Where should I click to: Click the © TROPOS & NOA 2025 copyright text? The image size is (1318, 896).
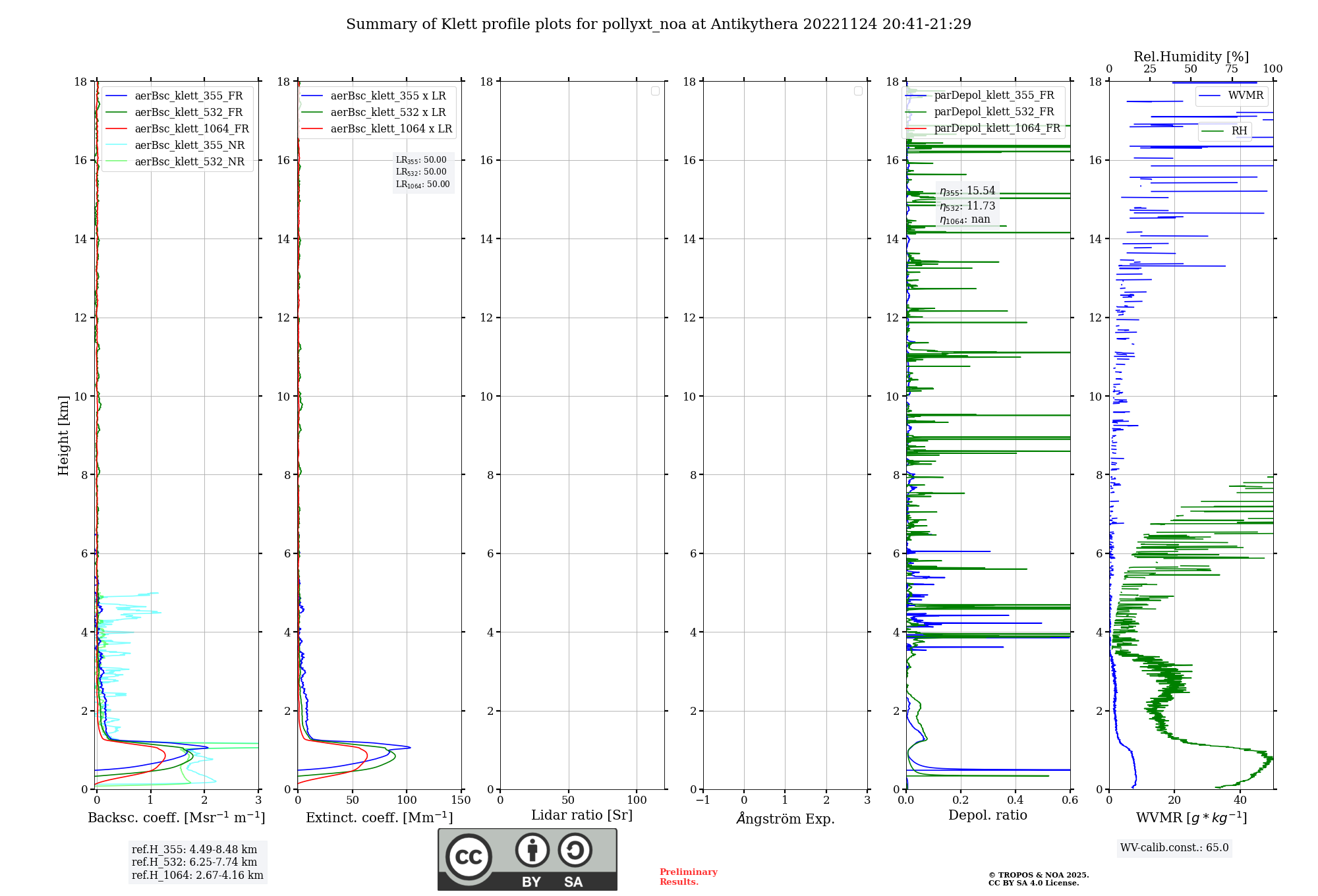coord(1039,876)
